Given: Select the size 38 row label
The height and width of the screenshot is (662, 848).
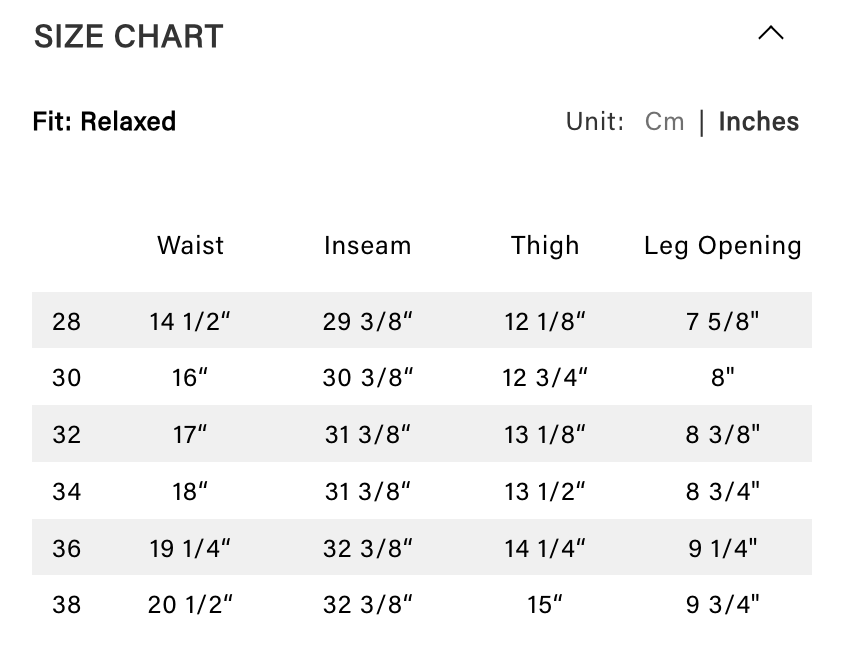Looking at the screenshot, I should (66, 604).
